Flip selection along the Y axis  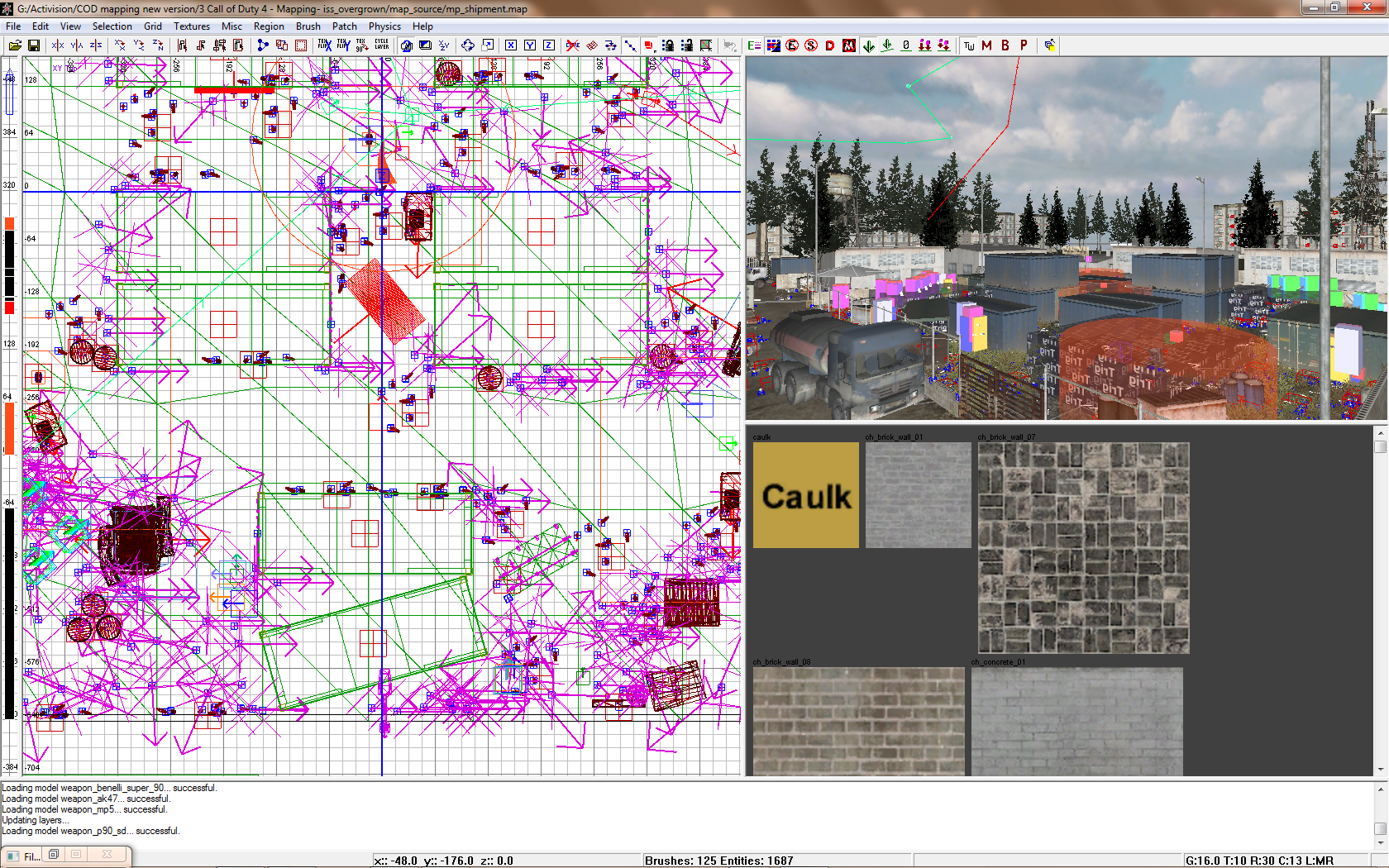tap(77, 45)
